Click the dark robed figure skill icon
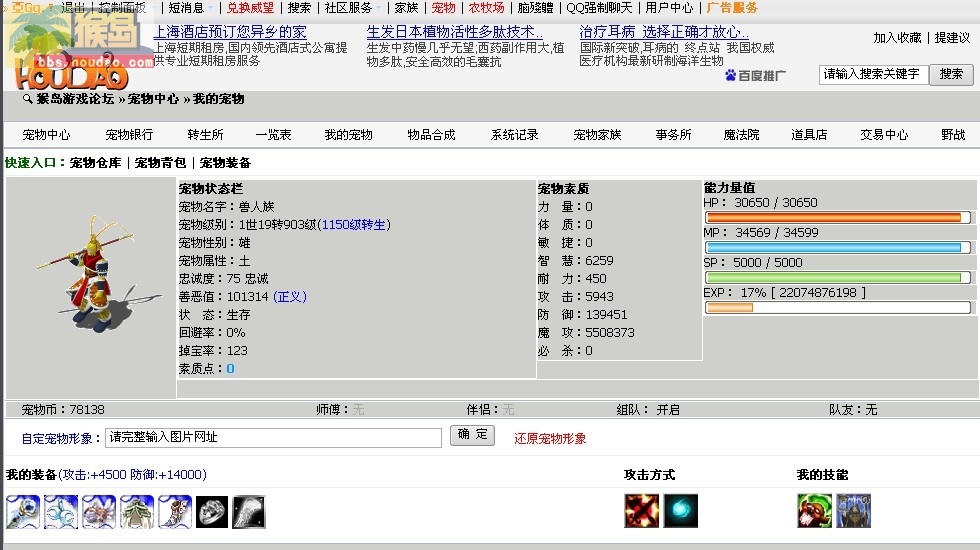Screen dimensions: 980x550 click(x=854, y=511)
